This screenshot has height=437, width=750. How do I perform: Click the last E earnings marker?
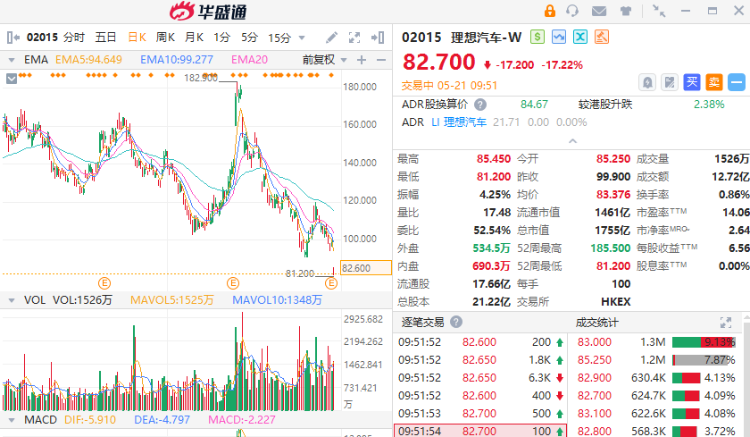pyautogui.click(x=331, y=284)
